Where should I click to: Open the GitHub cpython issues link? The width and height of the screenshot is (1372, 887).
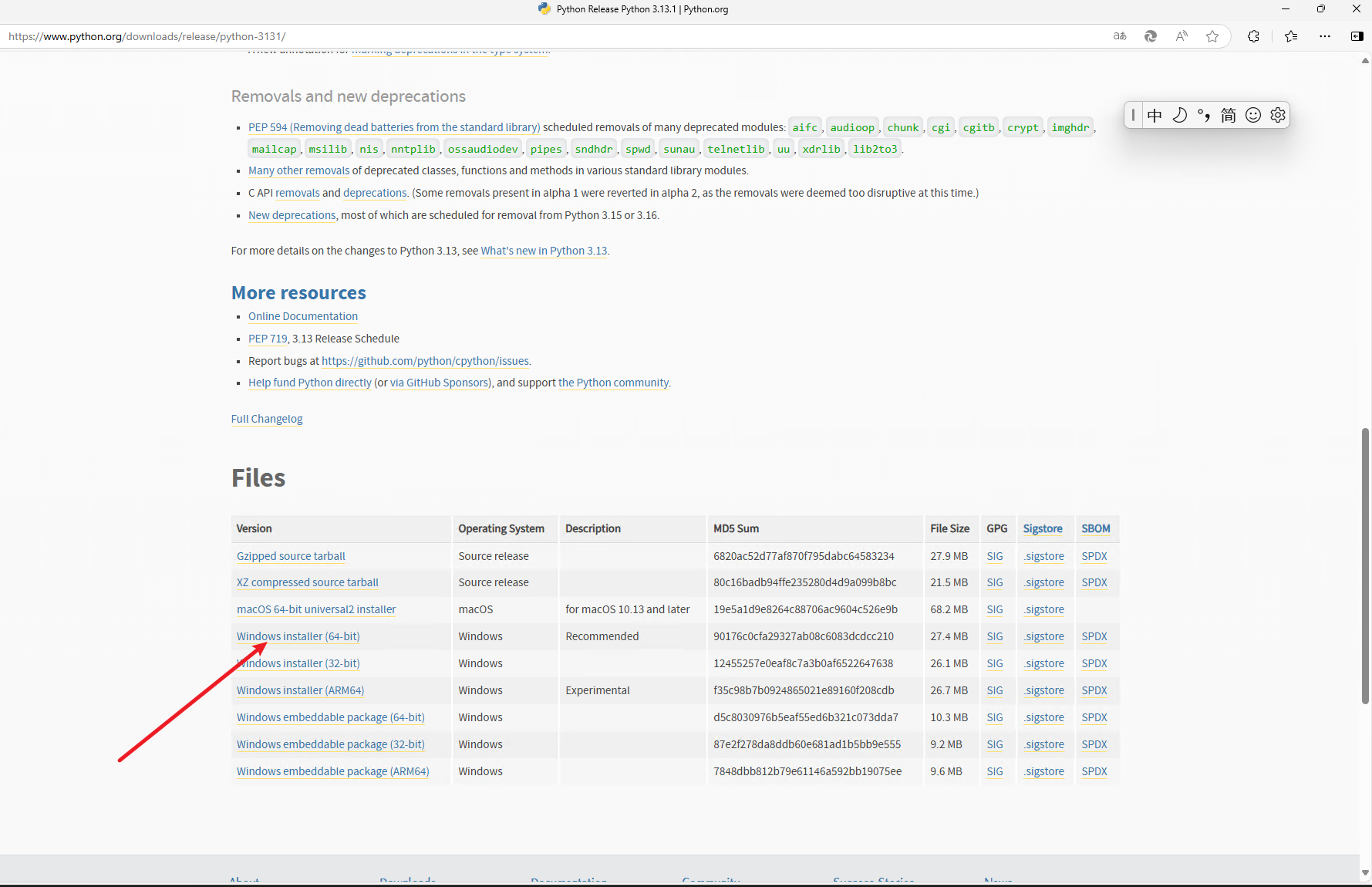425,361
